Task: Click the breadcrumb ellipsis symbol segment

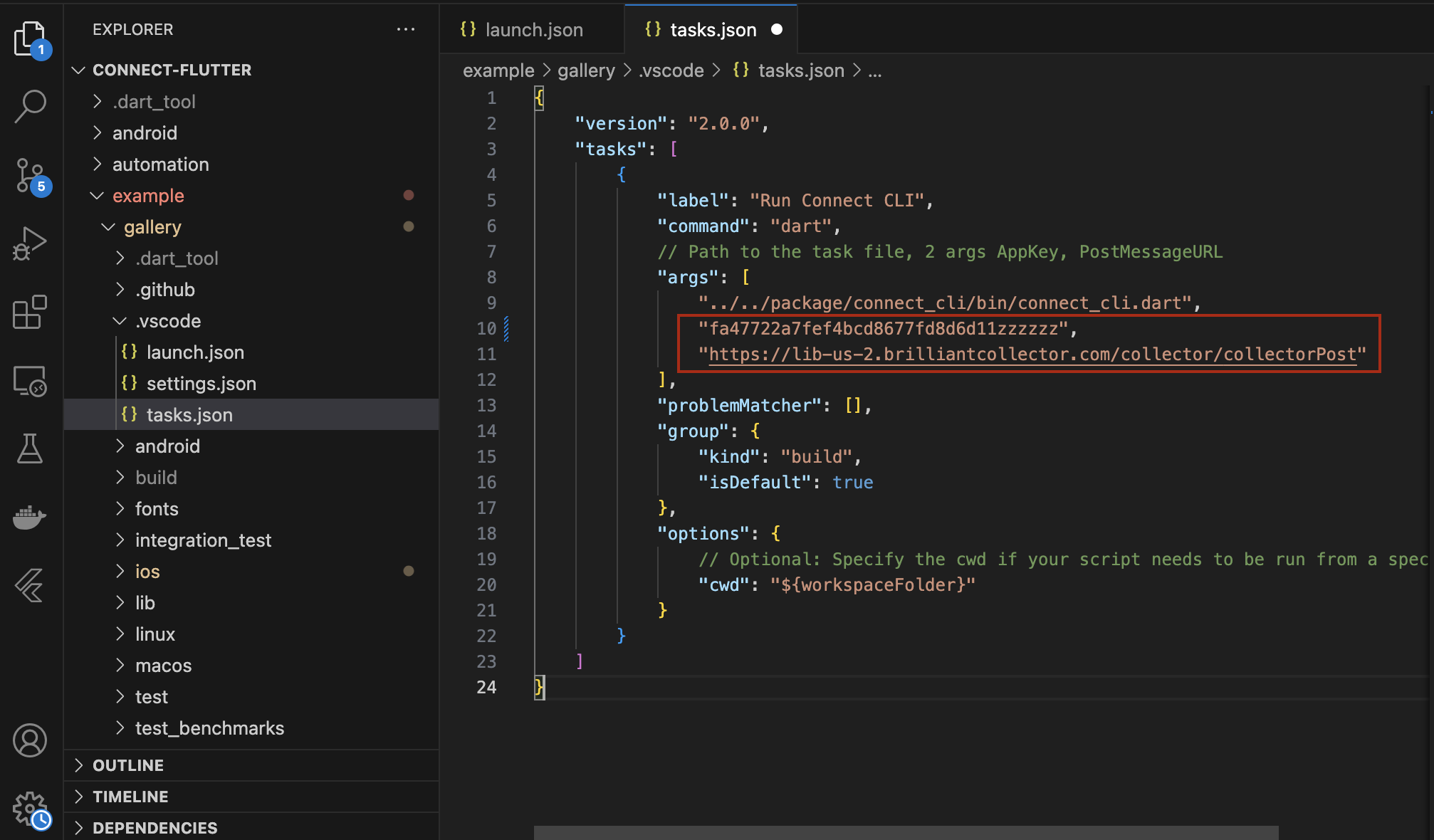Action: click(x=875, y=70)
